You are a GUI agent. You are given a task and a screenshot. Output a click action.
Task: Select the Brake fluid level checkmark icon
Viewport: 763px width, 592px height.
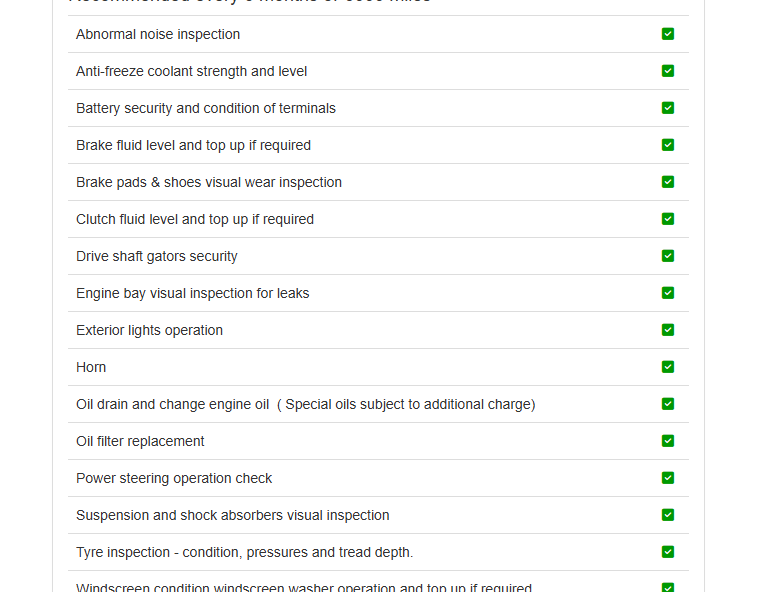(668, 145)
